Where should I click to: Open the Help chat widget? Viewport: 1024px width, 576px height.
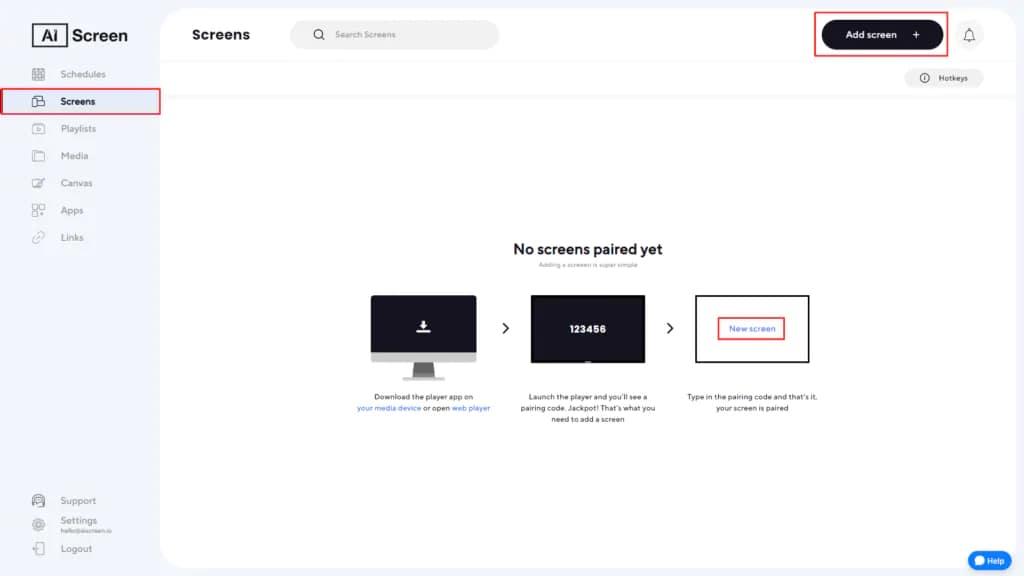click(x=989, y=561)
